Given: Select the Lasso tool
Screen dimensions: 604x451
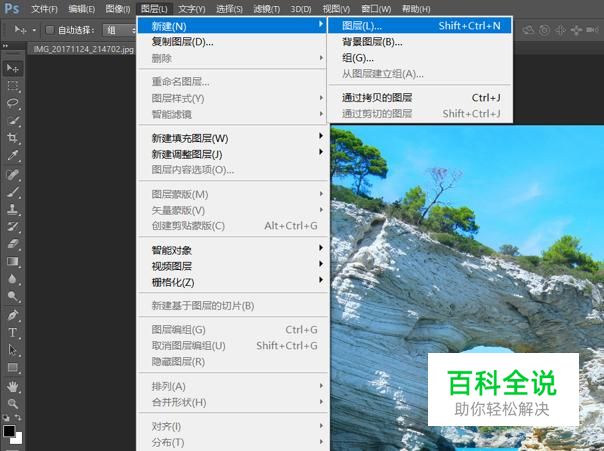Looking at the screenshot, I should [13, 103].
